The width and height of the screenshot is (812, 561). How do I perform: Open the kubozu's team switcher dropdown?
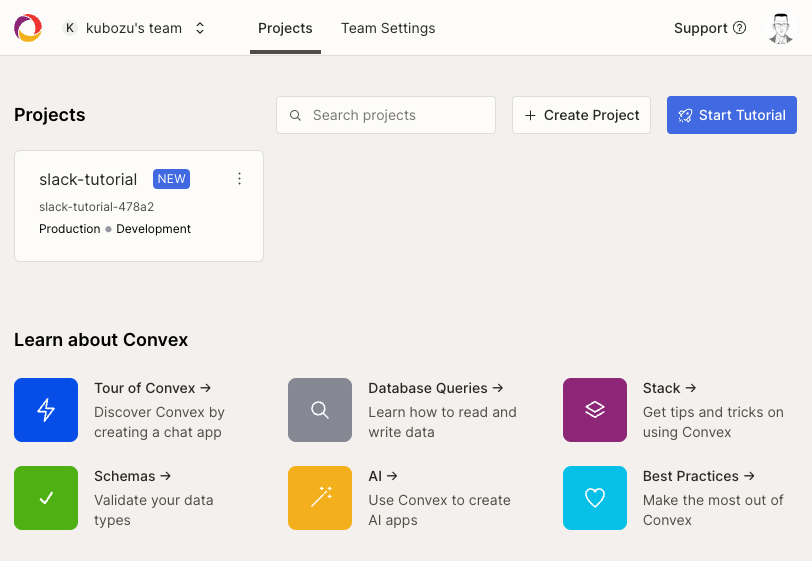pyautogui.click(x=134, y=28)
